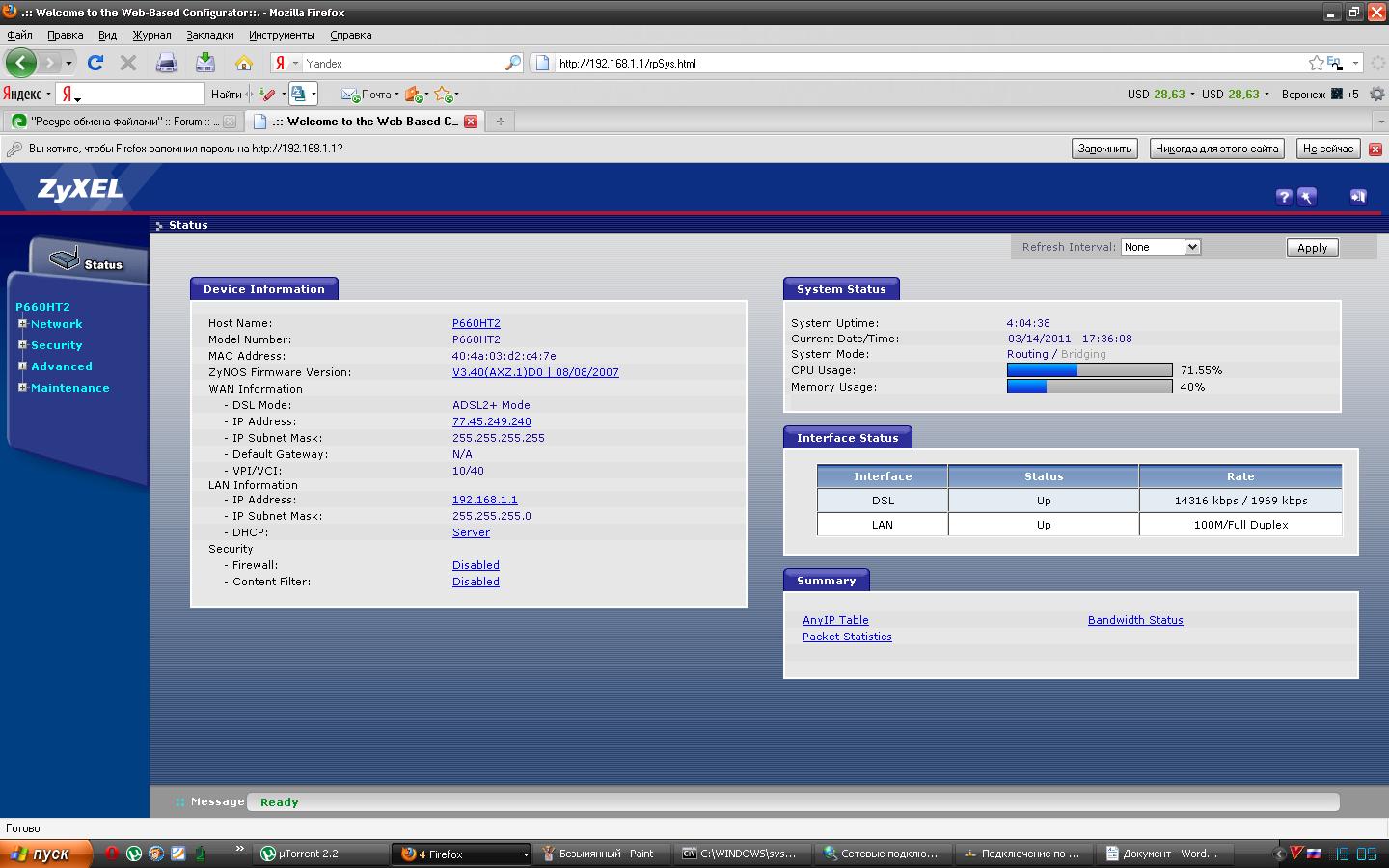1389x868 pixels.
Task: Click the Firefox reload page icon
Action: pyautogui.click(x=95, y=64)
